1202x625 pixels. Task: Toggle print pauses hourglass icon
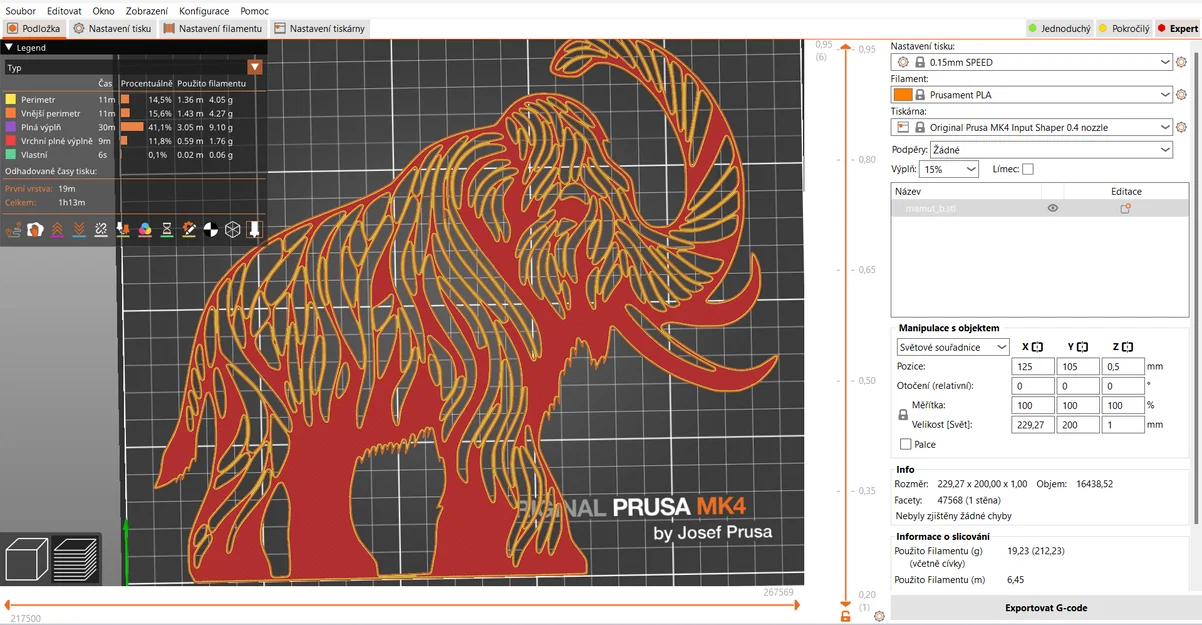tap(167, 230)
